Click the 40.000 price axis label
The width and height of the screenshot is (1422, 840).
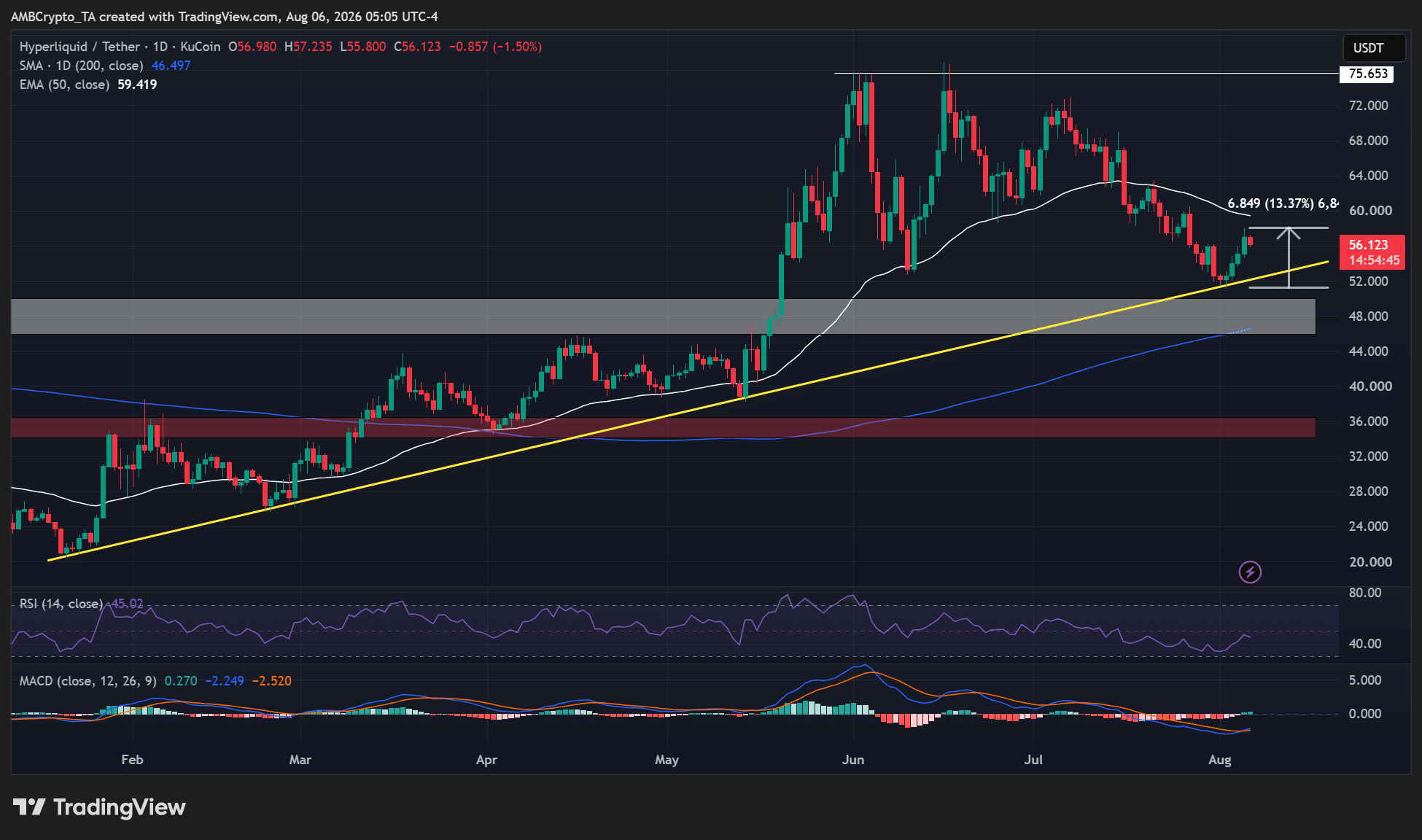pyautogui.click(x=1370, y=386)
